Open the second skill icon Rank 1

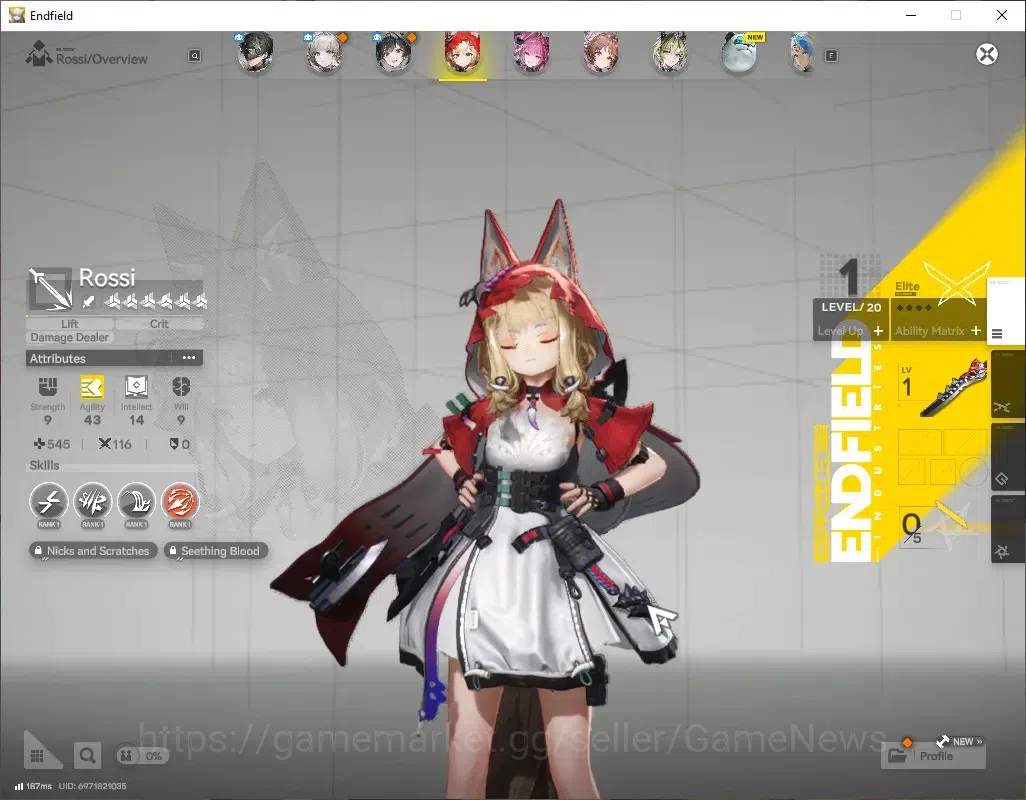(x=92, y=502)
